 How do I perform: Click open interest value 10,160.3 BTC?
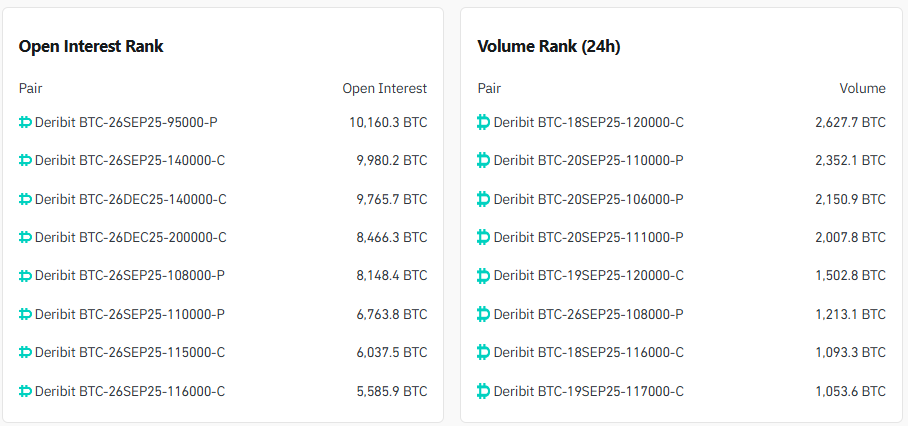pos(388,123)
